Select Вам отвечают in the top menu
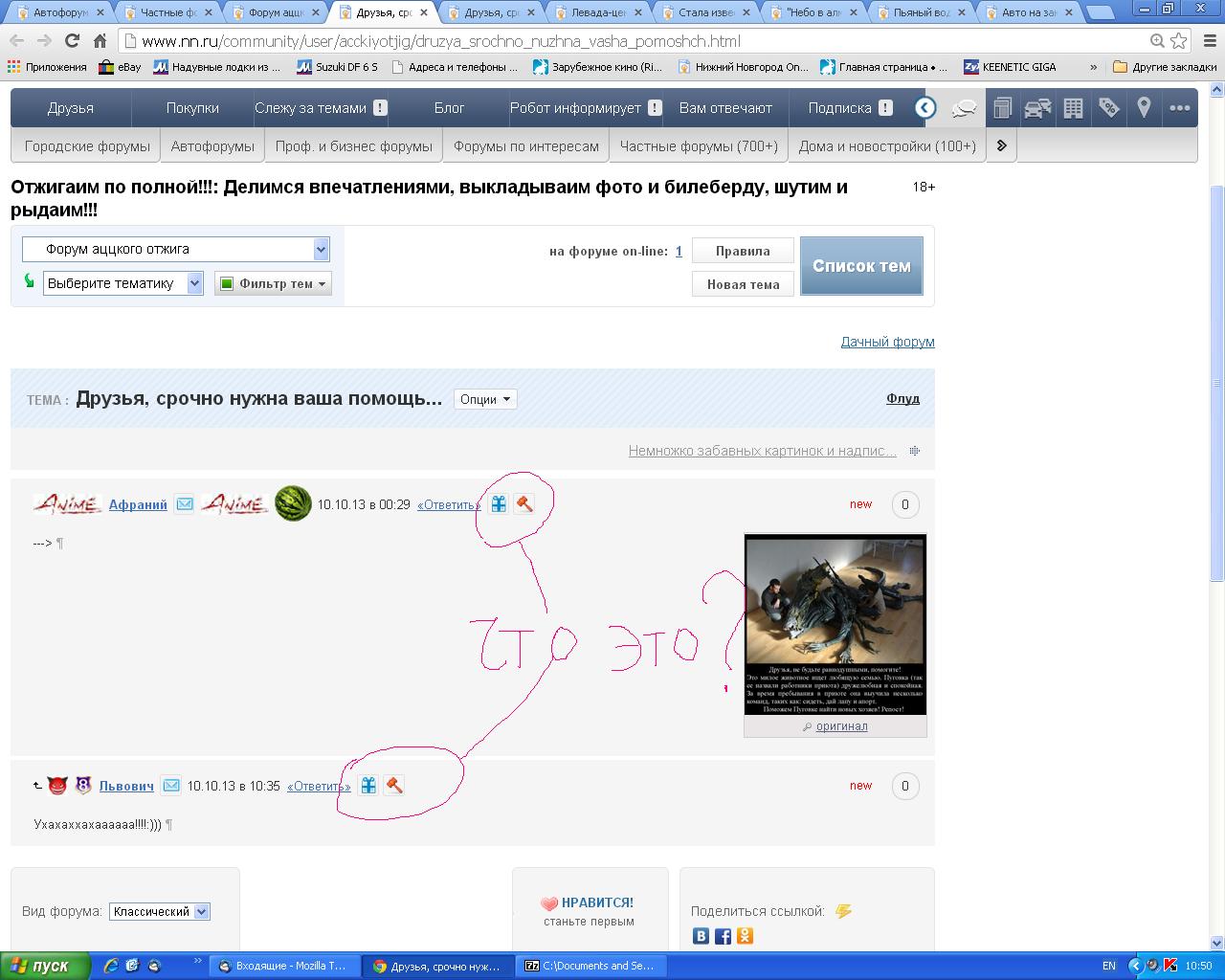 (725, 108)
